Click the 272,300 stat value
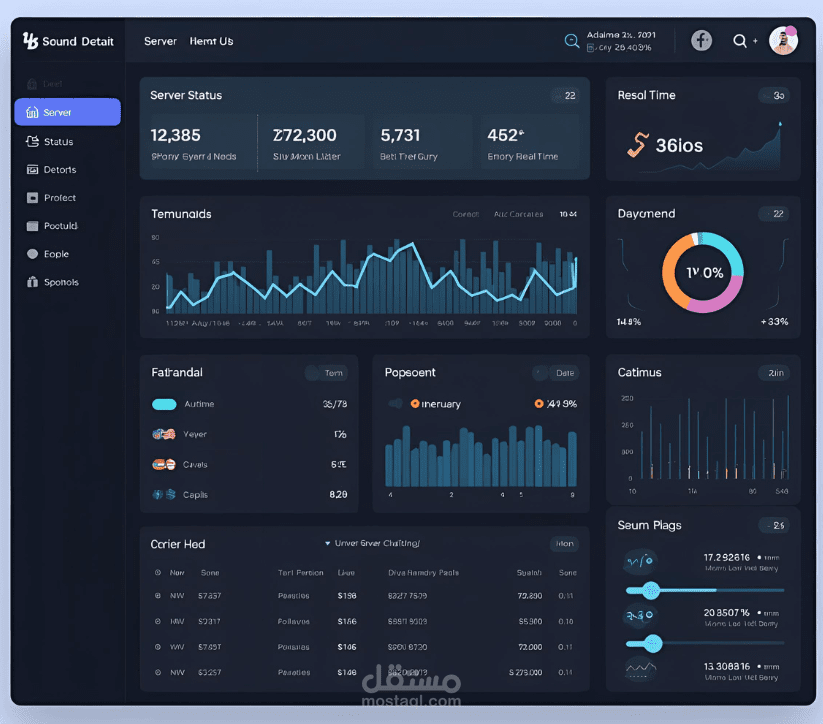This screenshot has width=823, height=724. (304, 135)
